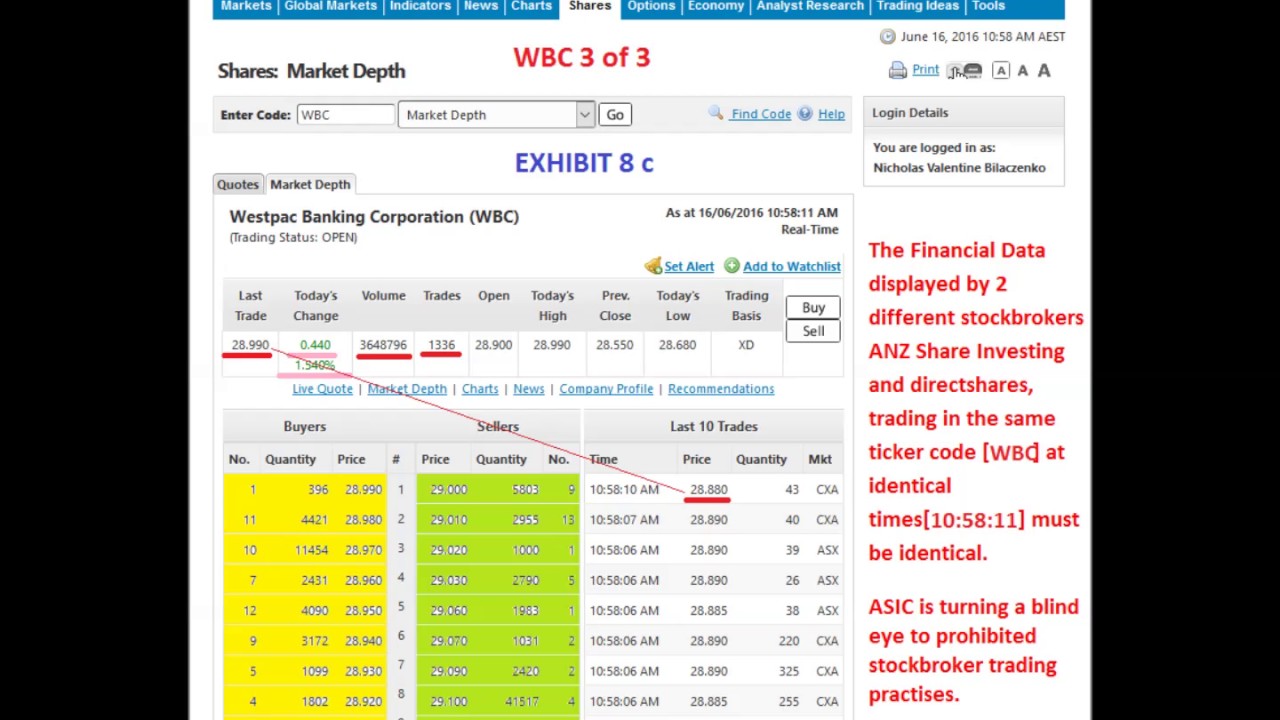Open the News menu in top navigation
Viewport: 1280px width, 720px height.
481,6
